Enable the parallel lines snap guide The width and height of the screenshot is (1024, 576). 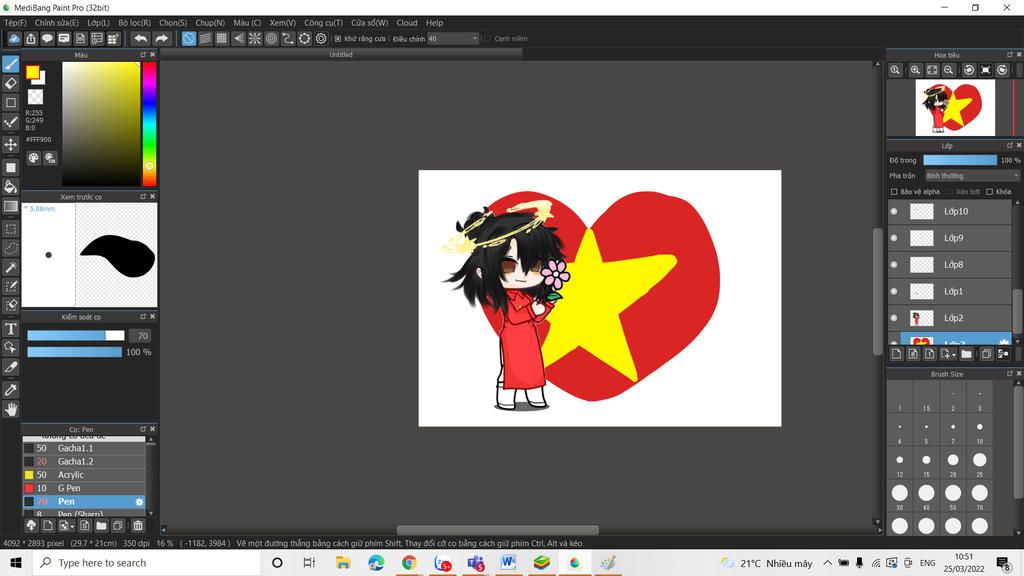pyautogui.click(x=205, y=39)
